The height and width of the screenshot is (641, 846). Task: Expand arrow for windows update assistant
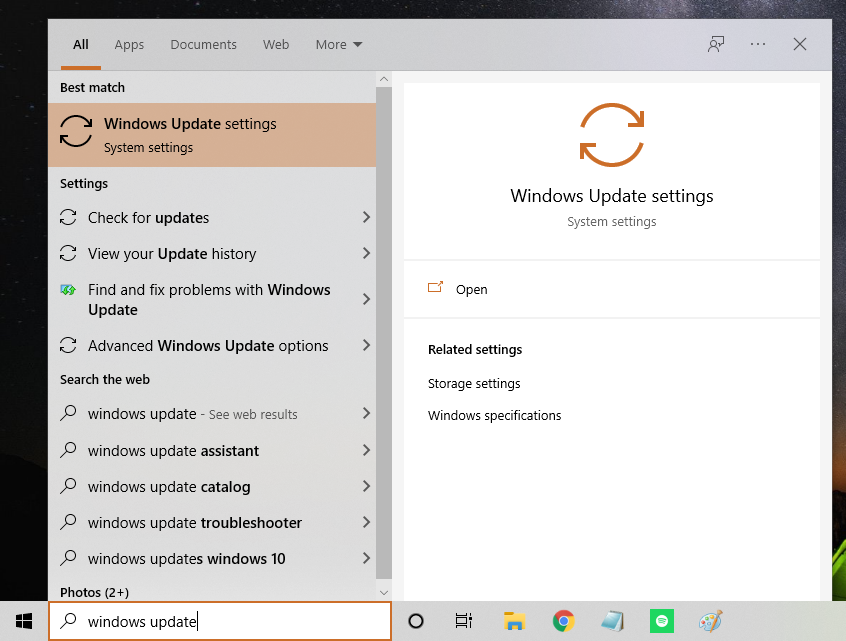pyautogui.click(x=366, y=450)
